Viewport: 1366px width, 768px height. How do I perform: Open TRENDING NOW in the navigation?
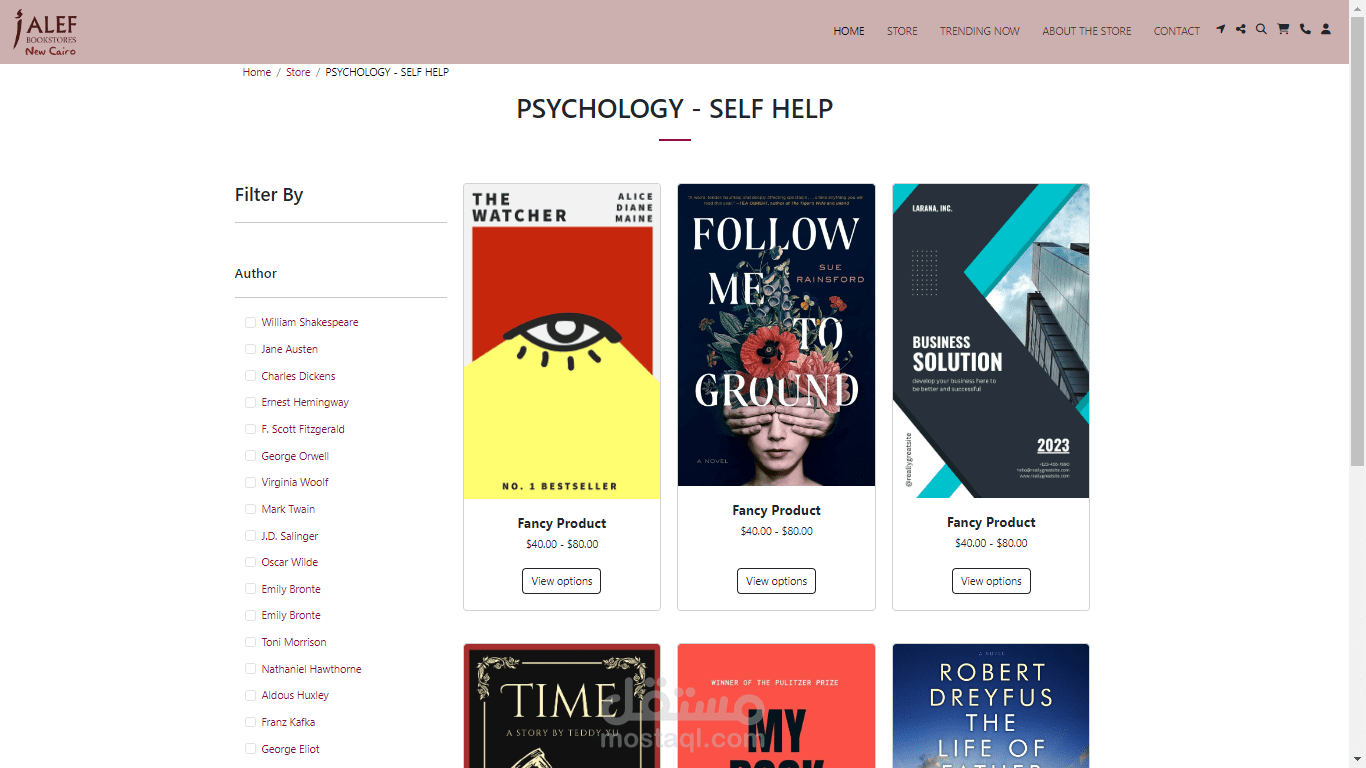(x=980, y=31)
